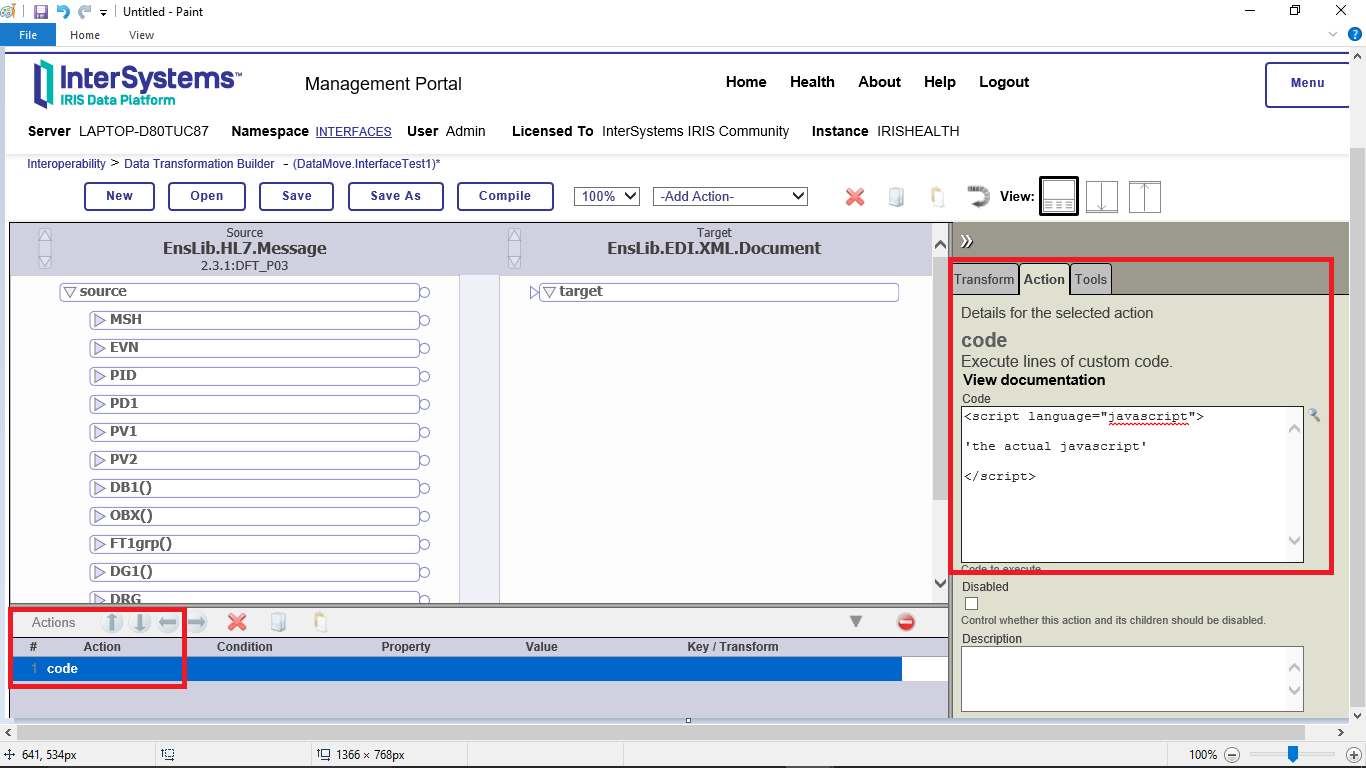Click the paste icon in top toolbar
Image resolution: width=1366 pixels, height=768 pixels.
937,196
